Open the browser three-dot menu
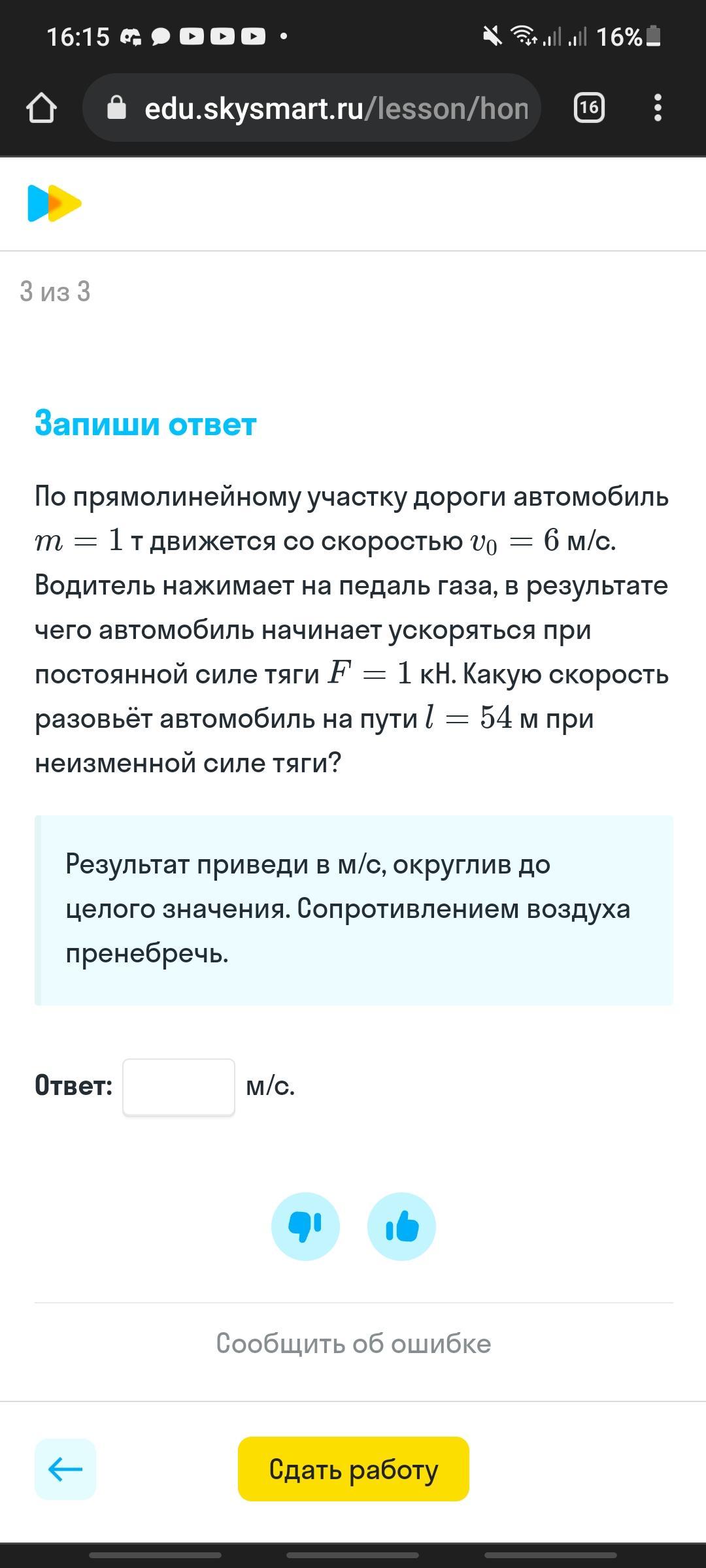 click(x=658, y=108)
